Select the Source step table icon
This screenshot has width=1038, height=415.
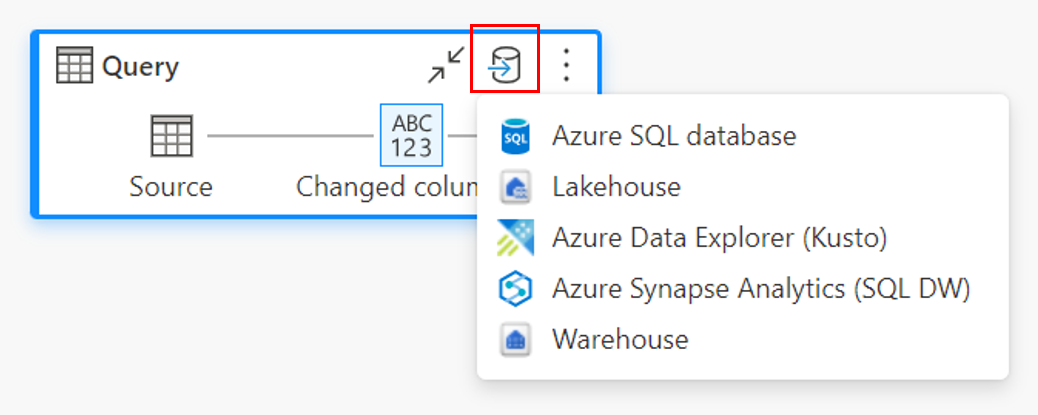coord(171,135)
